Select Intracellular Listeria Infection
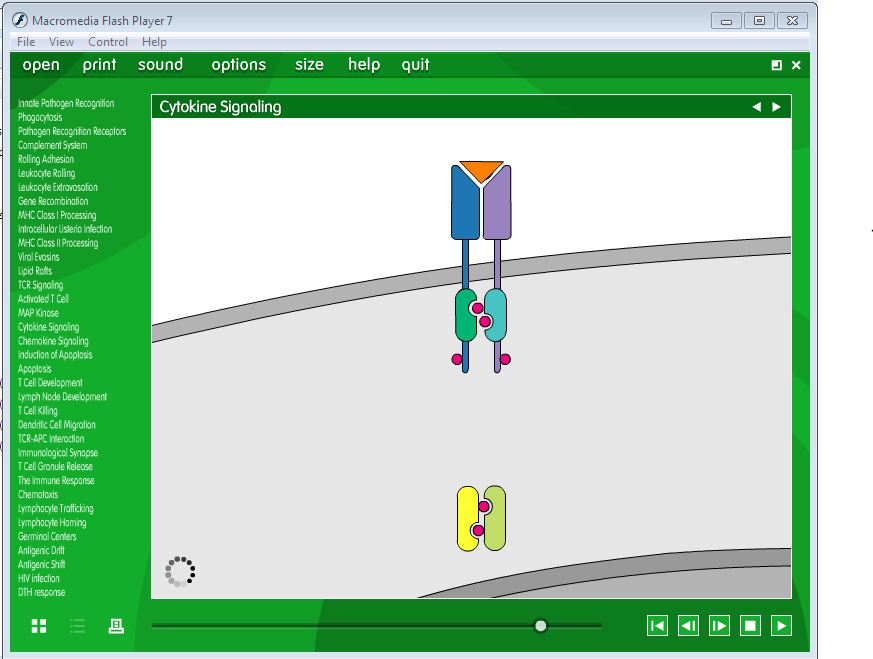Image resolution: width=873 pixels, height=659 pixels. (x=65, y=229)
